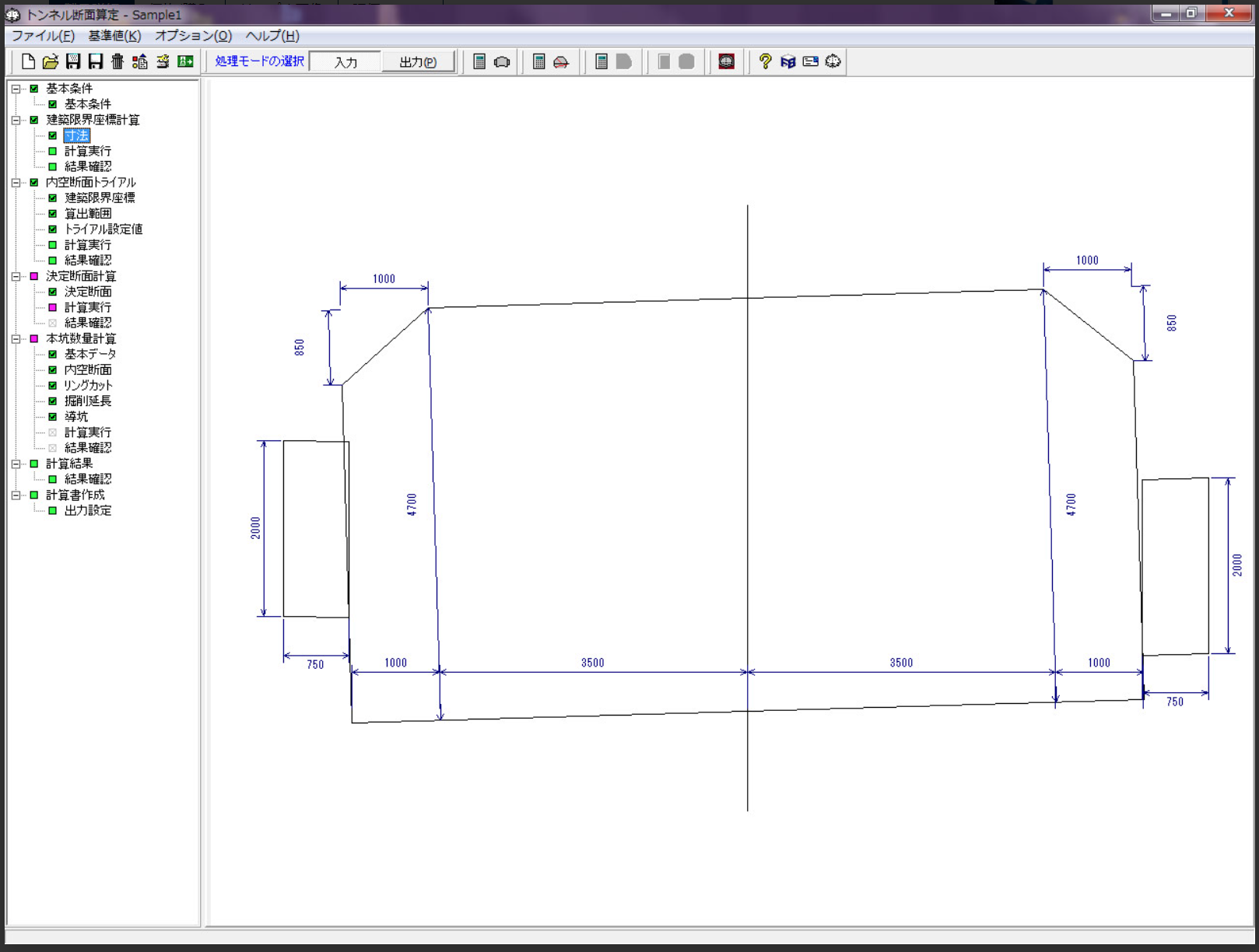Click the new file icon
The height and width of the screenshot is (952, 1259).
[28, 61]
